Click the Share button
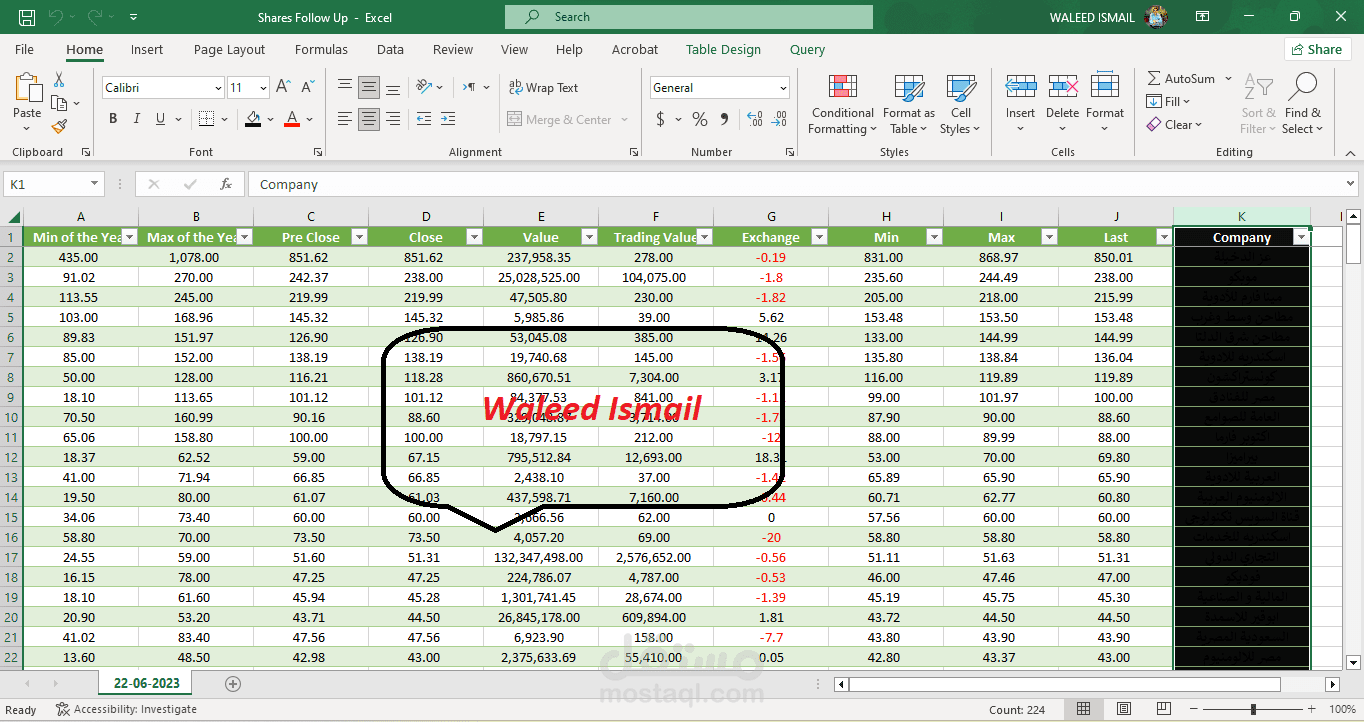The height and width of the screenshot is (722, 1364). 1317,49
